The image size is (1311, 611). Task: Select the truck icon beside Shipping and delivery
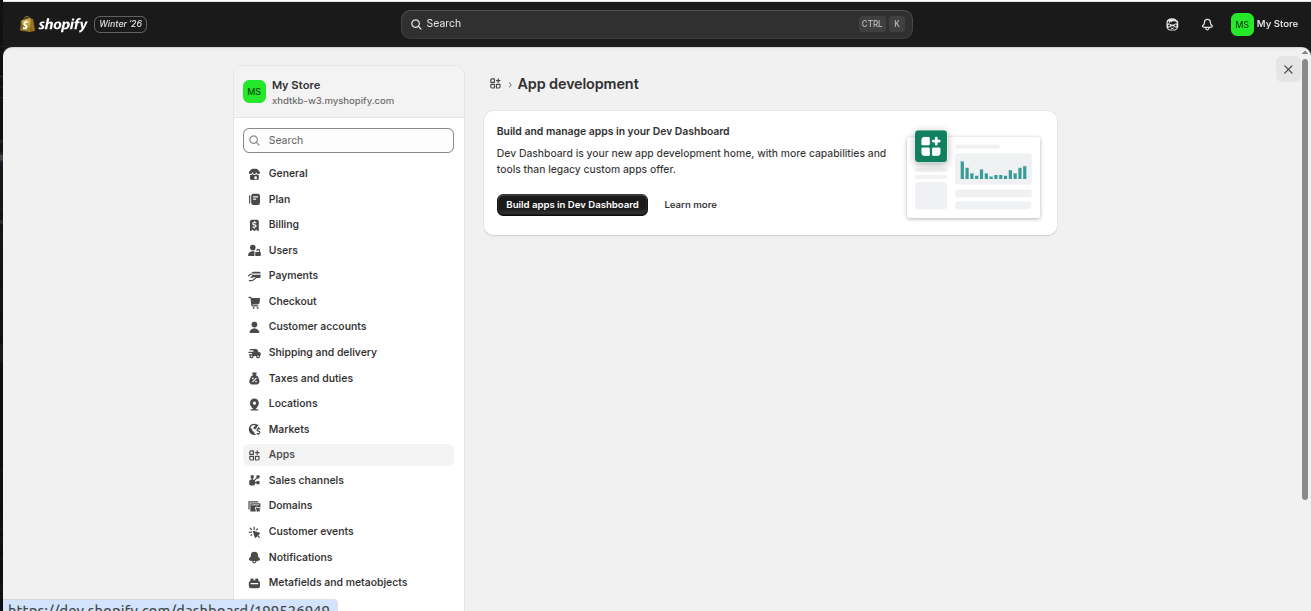(255, 352)
